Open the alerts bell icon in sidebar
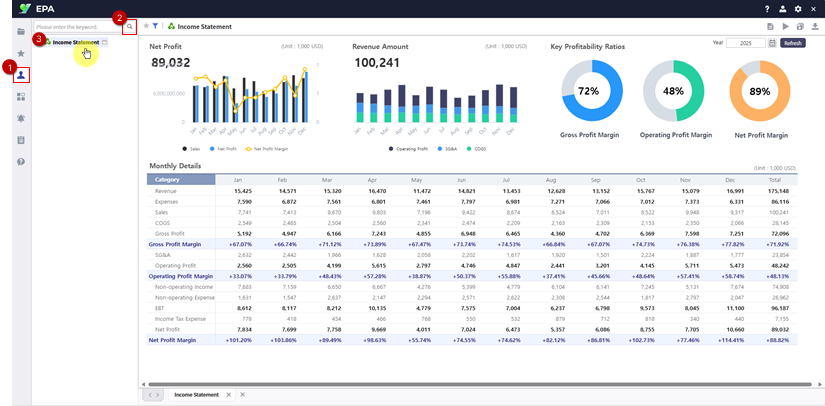825x406 pixels. click(21, 118)
